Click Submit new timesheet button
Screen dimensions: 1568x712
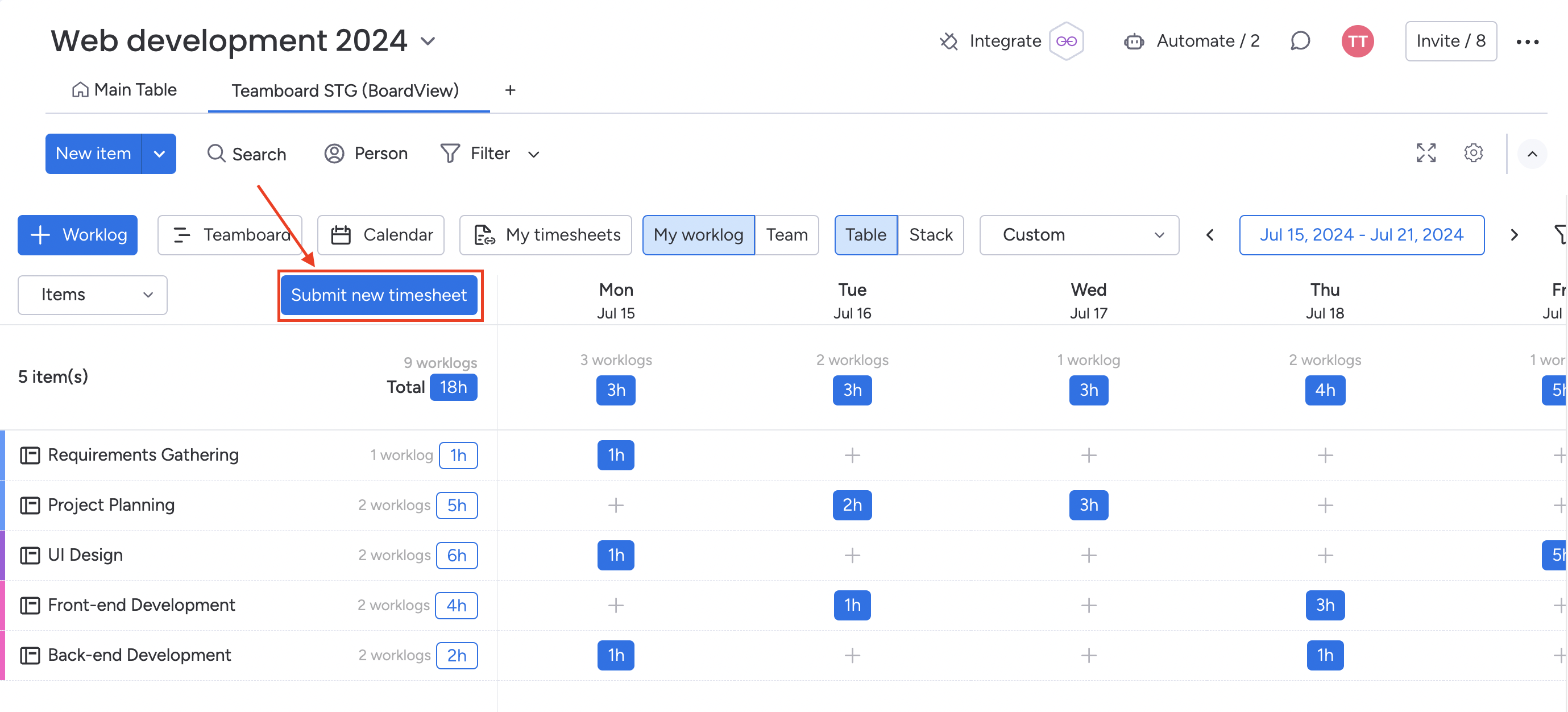click(x=378, y=294)
